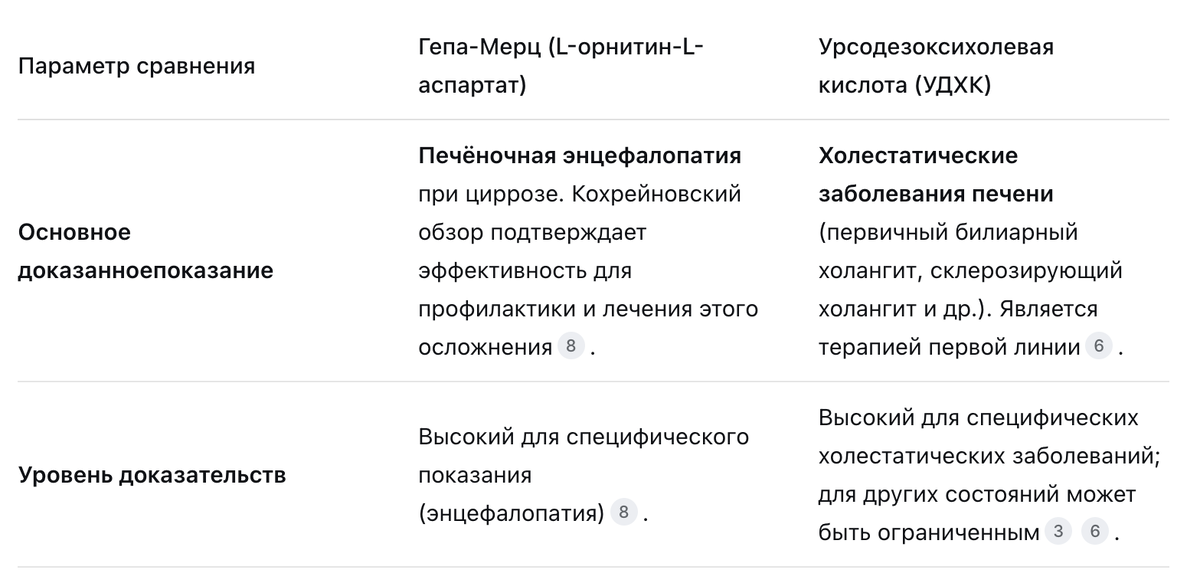Click the "Высокий для специфических" line in УДХК column
The width and height of the screenshot is (1200, 583).
[x=978, y=418]
